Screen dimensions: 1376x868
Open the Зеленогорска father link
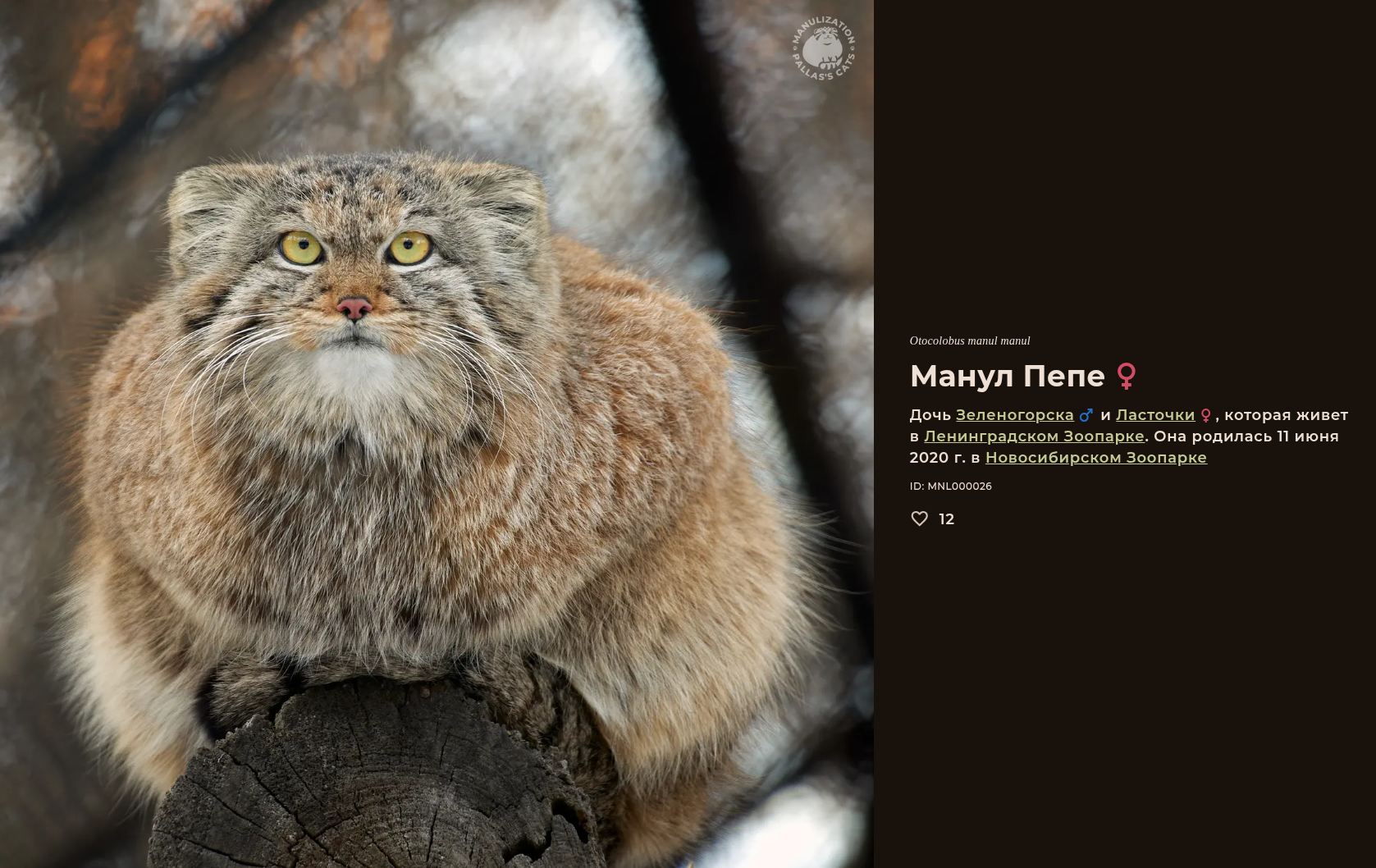tap(1014, 415)
